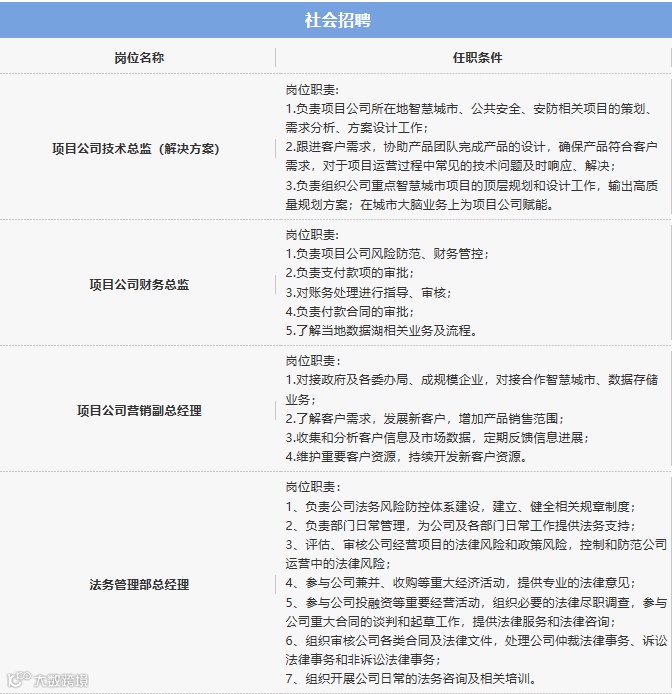672x694 pixels.
Task: Click line starting 6、组织审核公司各类合同
Action: [476, 640]
